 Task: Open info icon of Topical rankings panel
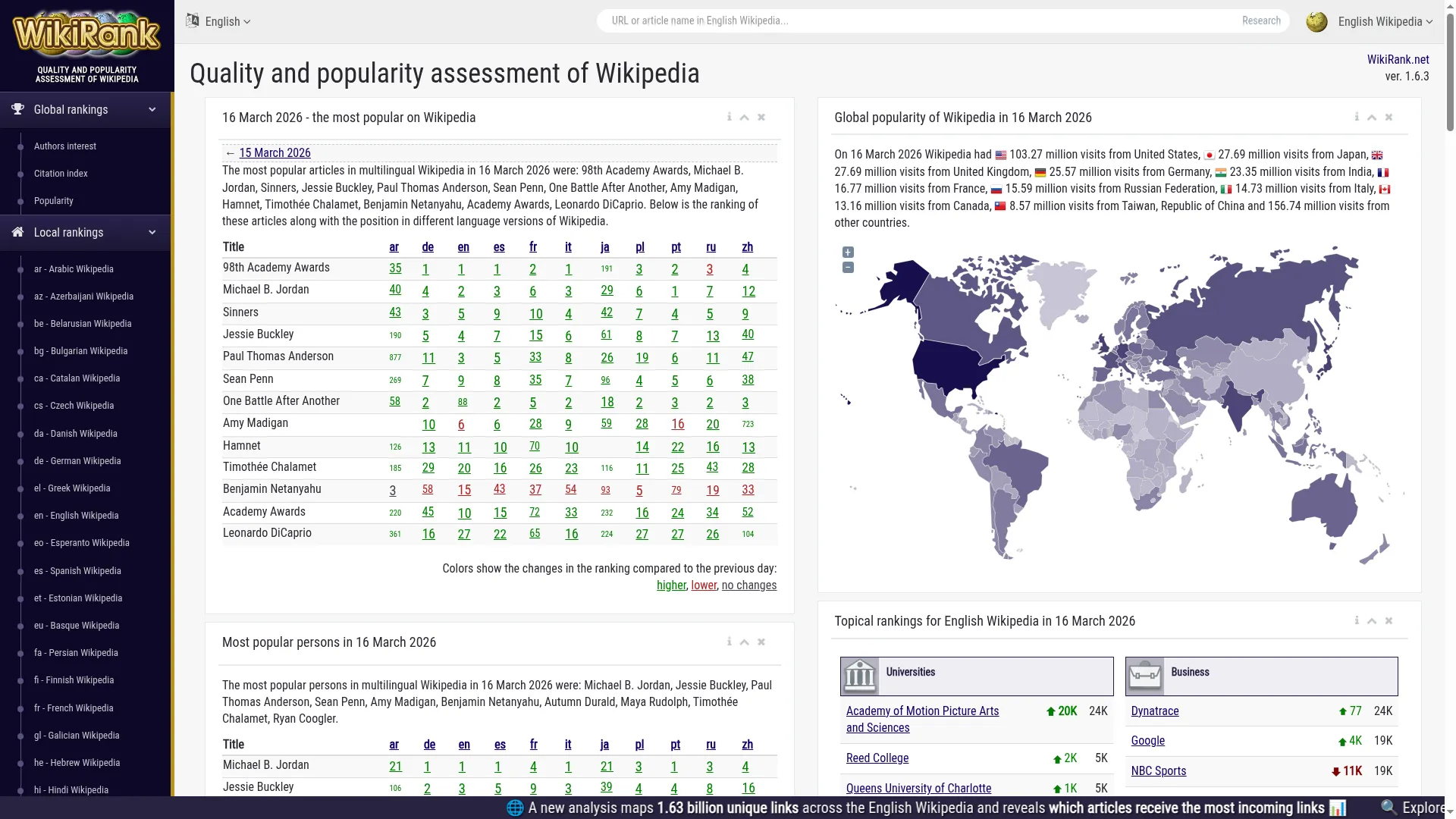(x=1357, y=620)
